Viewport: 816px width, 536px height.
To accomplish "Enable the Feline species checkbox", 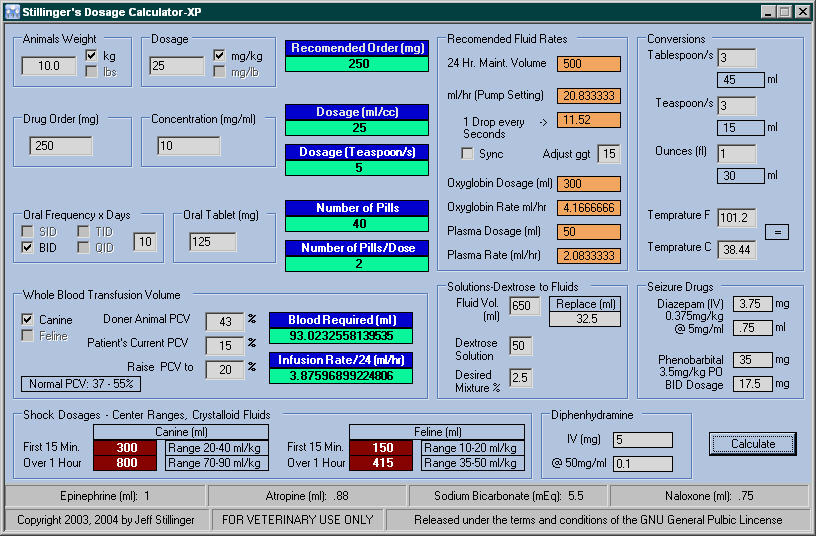I will 29,336.
